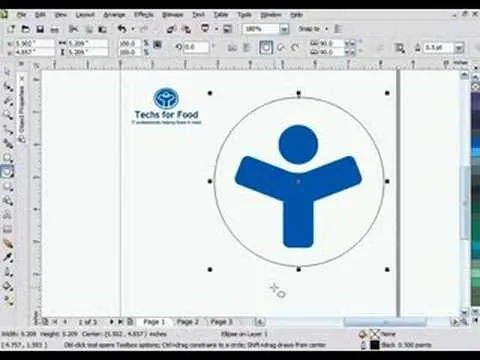The width and height of the screenshot is (480, 360).
Task: Open the Effects menu
Action: point(144,15)
